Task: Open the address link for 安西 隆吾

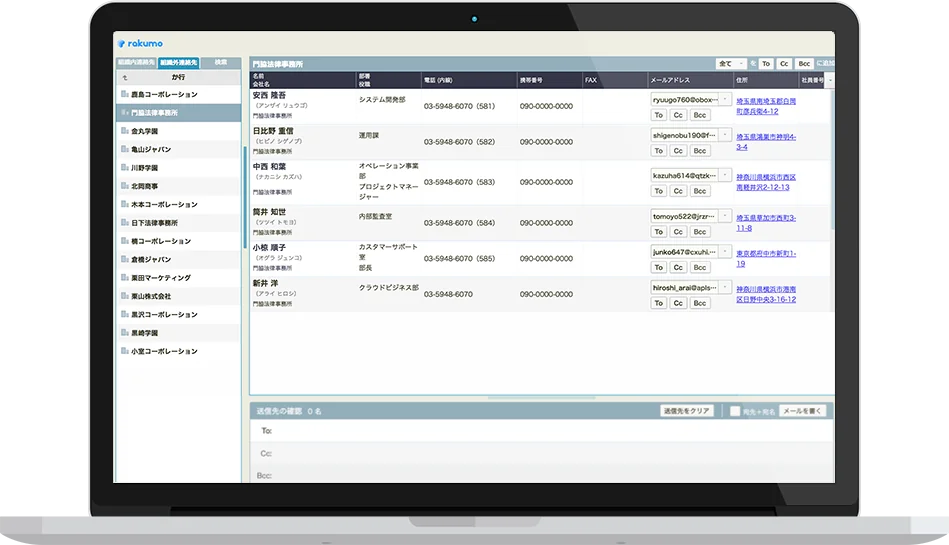Action: (x=766, y=107)
